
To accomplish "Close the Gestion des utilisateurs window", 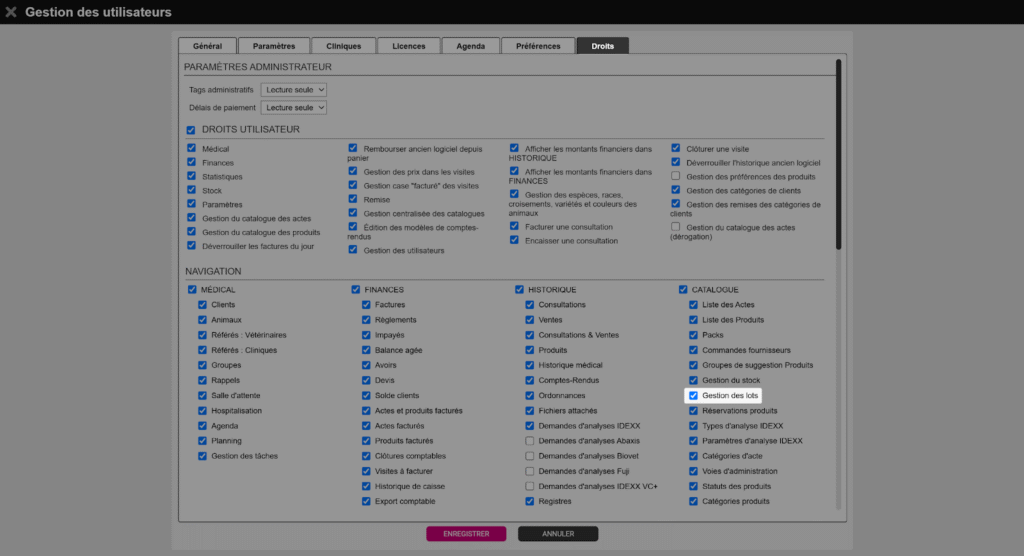I will point(11,12).
